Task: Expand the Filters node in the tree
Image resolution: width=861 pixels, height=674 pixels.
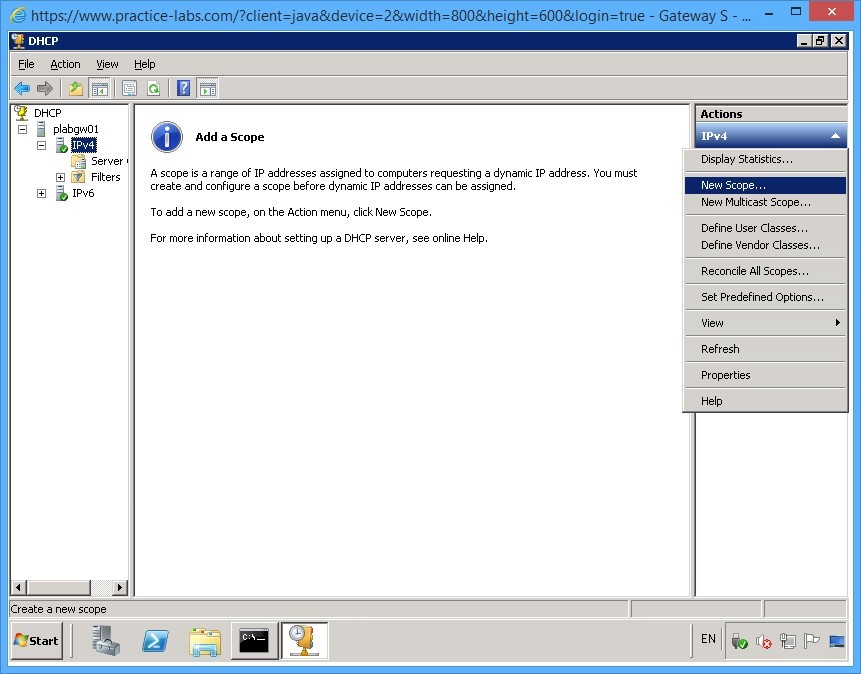Action: click(x=59, y=177)
